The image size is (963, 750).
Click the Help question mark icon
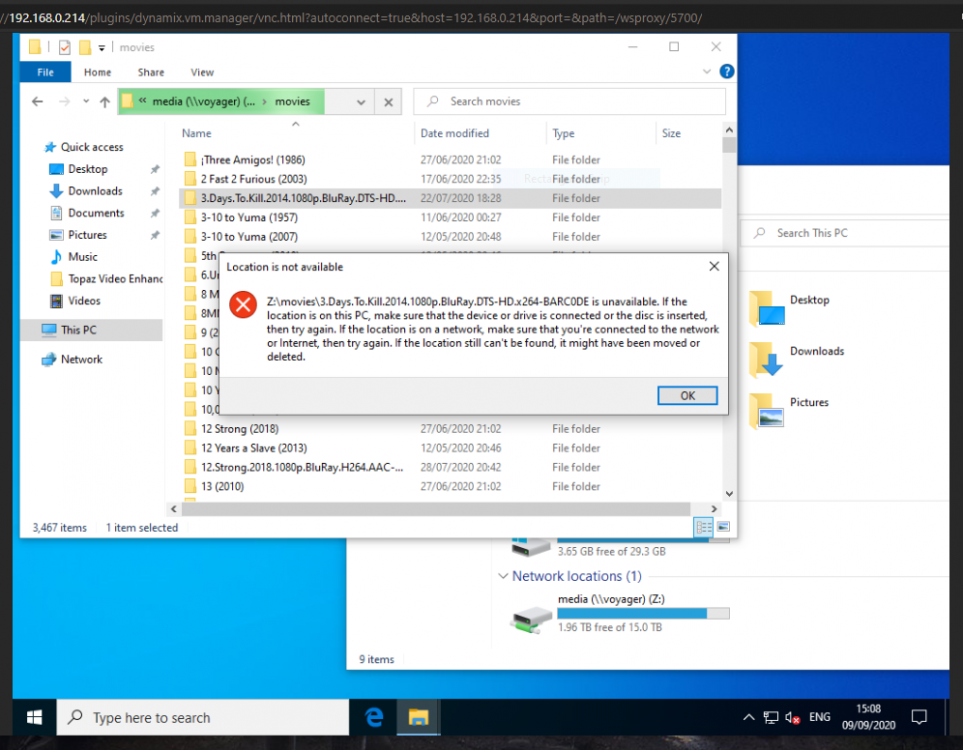click(727, 71)
